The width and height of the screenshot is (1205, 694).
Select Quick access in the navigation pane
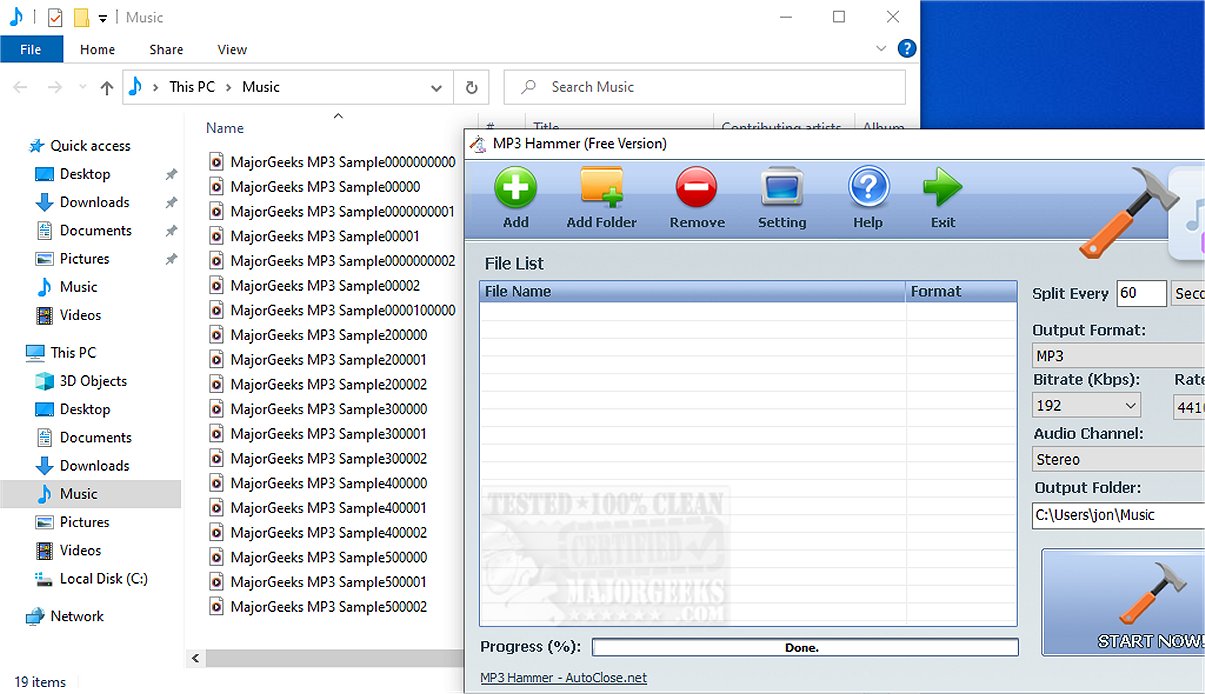pyautogui.click(x=80, y=146)
